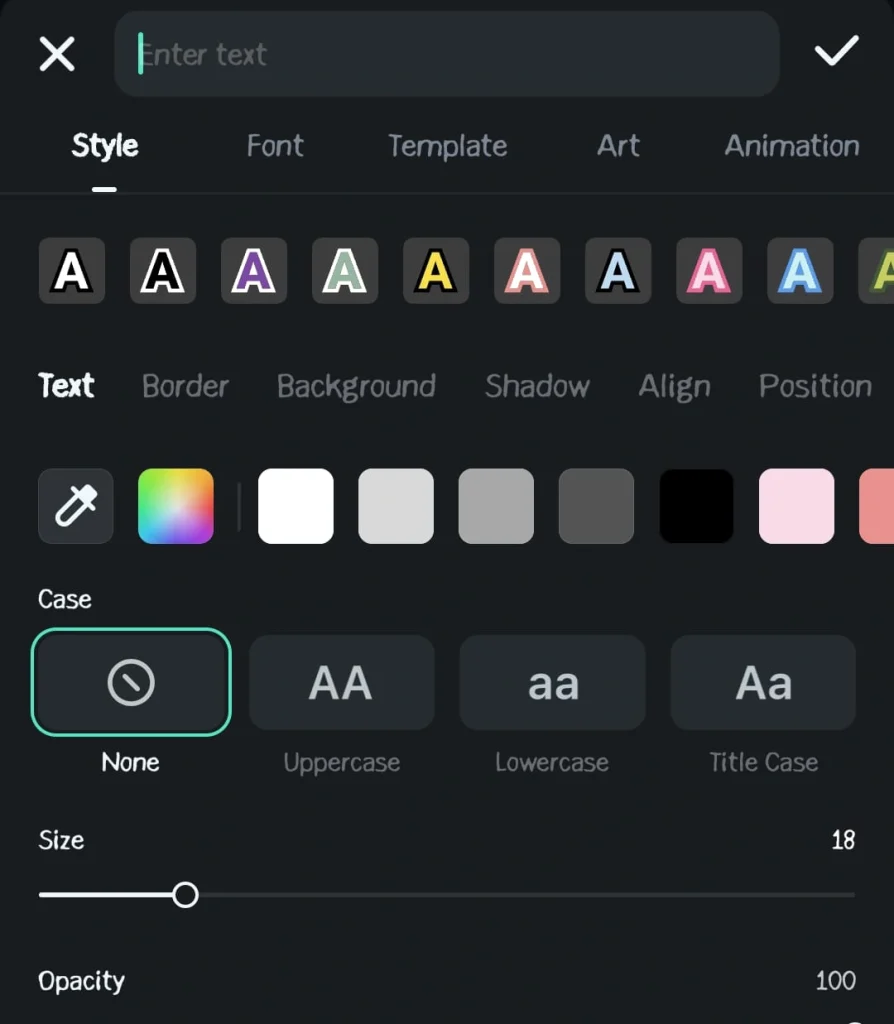
Task: Click the Enter text input field
Action: click(x=447, y=54)
